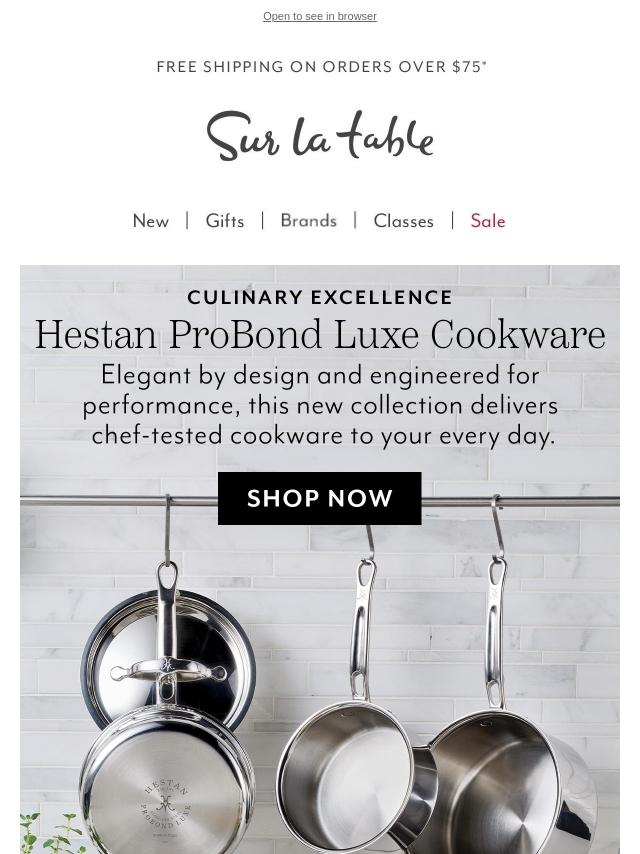Select the free shipping over $75 banner
The height and width of the screenshot is (854, 640).
click(321, 66)
